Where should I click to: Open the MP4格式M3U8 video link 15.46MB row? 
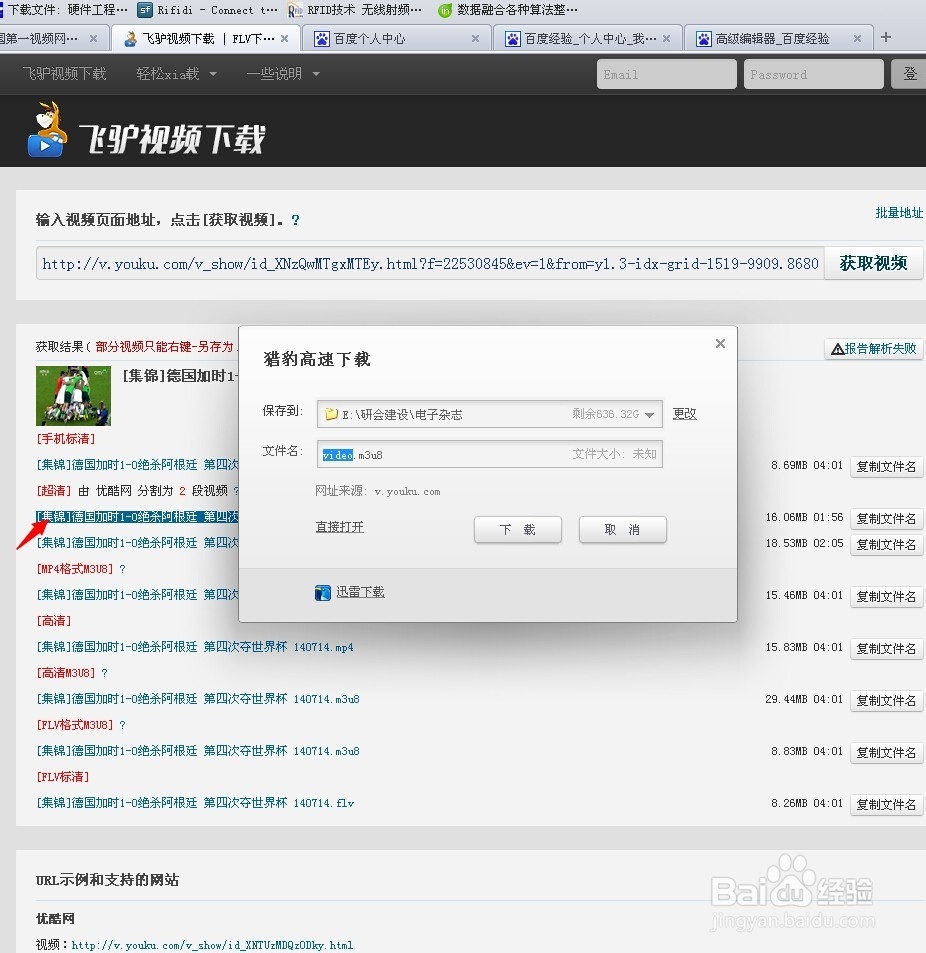point(137,594)
